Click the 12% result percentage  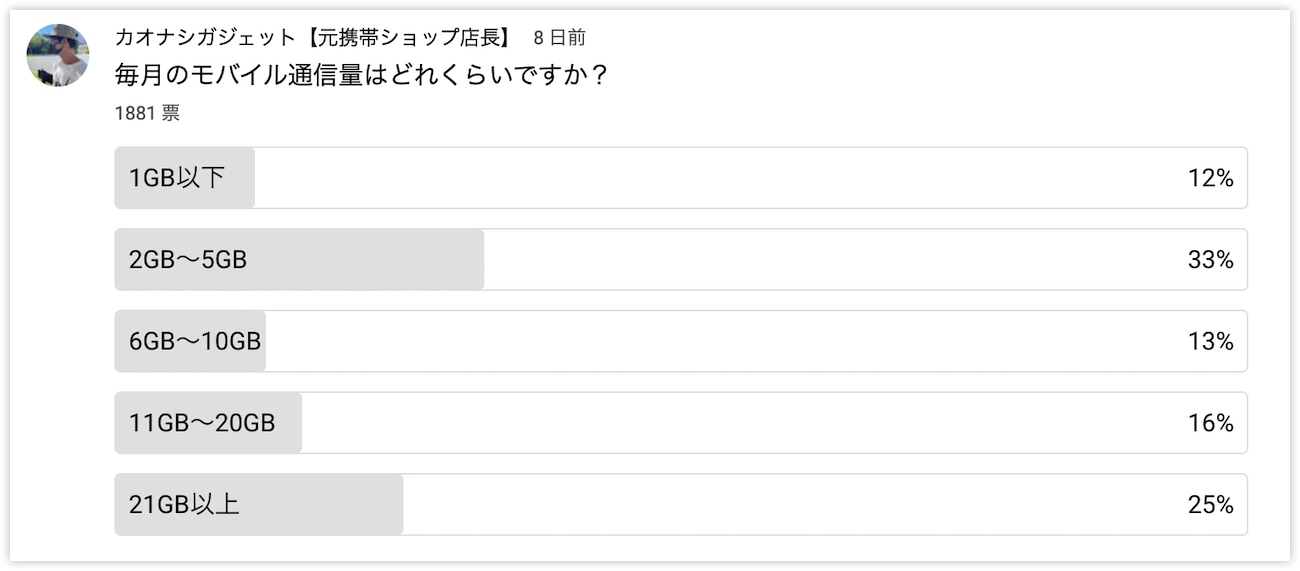pyautogui.click(x=1211, y=178)
